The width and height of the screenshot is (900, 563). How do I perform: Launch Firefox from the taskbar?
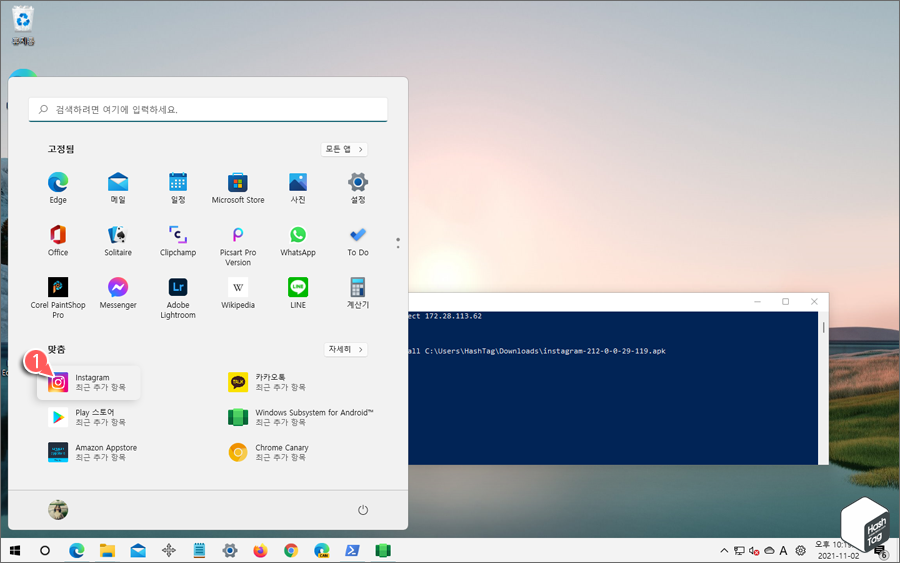[261, 551]
